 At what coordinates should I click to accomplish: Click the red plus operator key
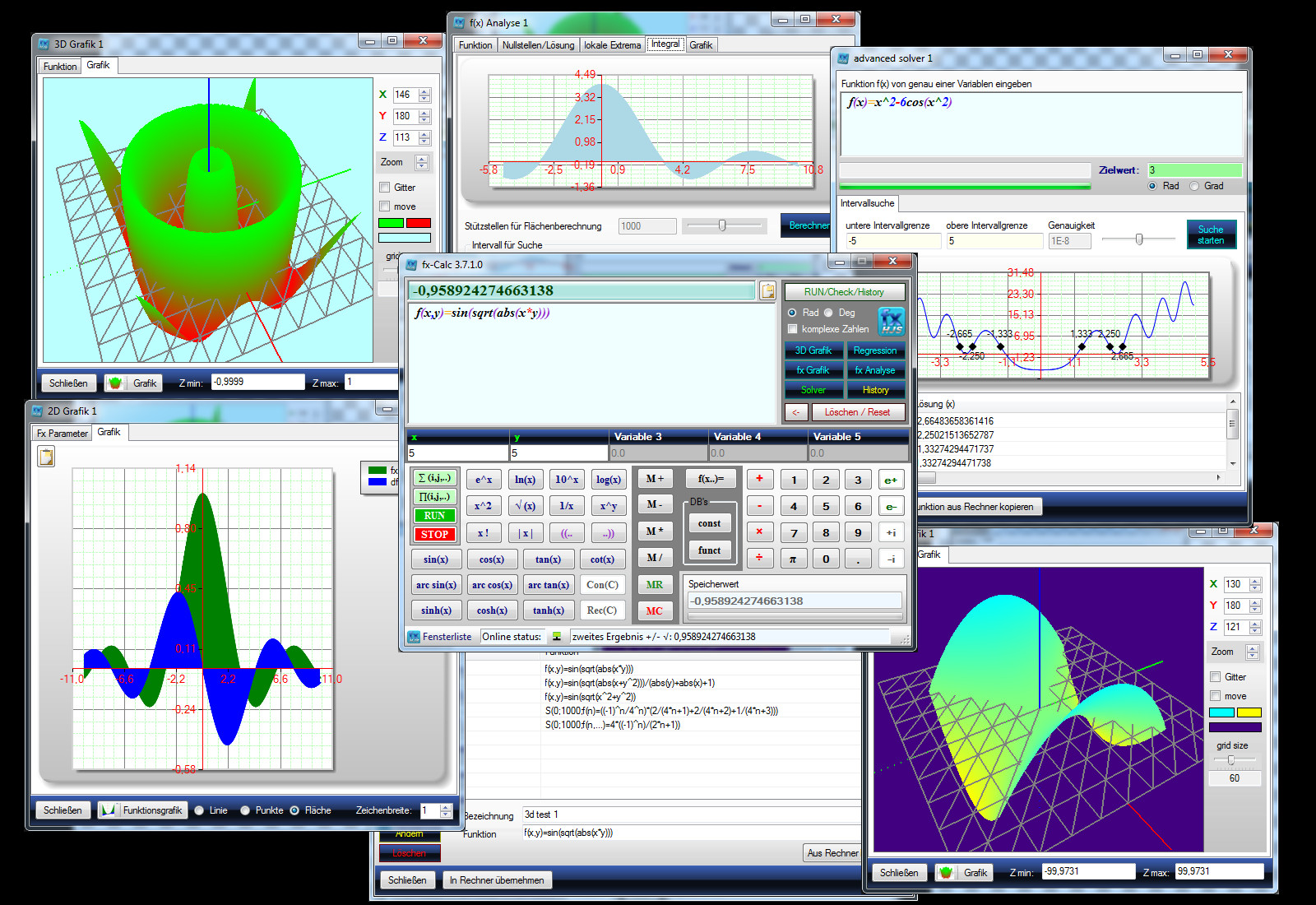click(x=759, y=479)
